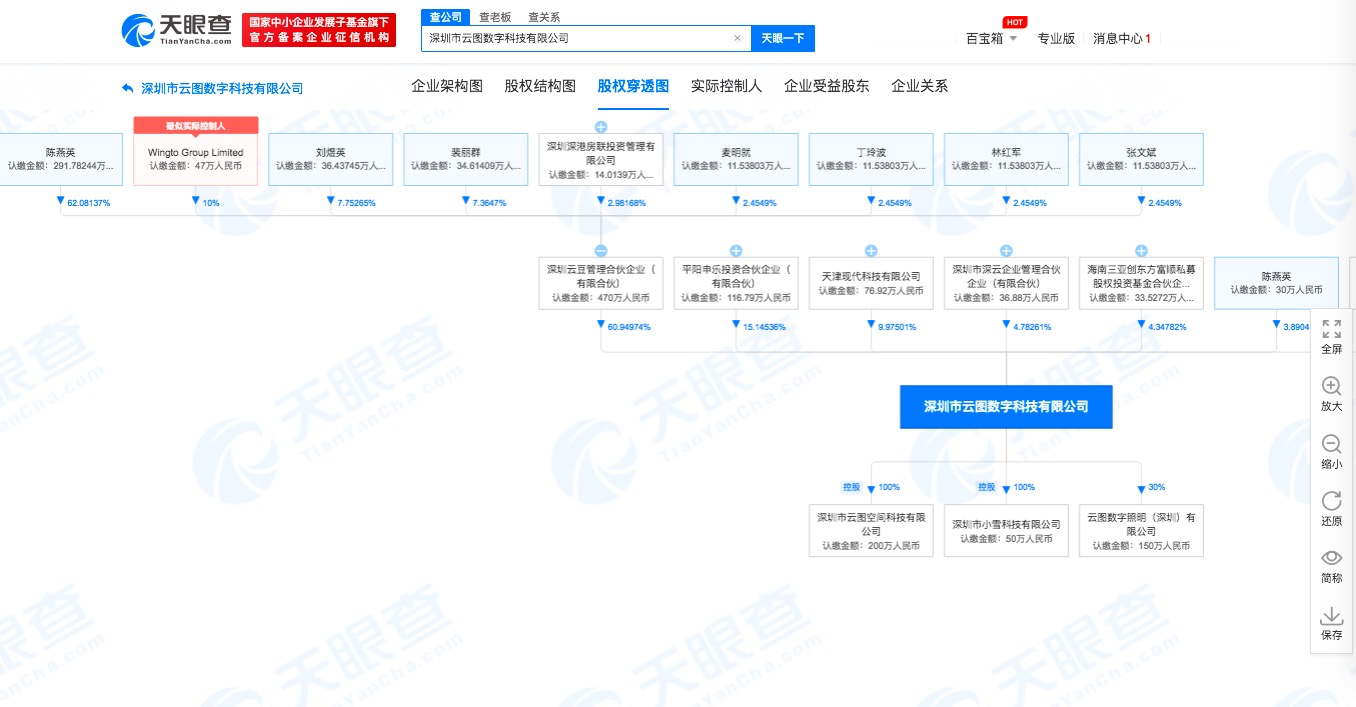Viewport: 1356px width, 707px height.
Task: Zoom in with the 放大 magnifier icon
Action: (x=1331, y=386)
